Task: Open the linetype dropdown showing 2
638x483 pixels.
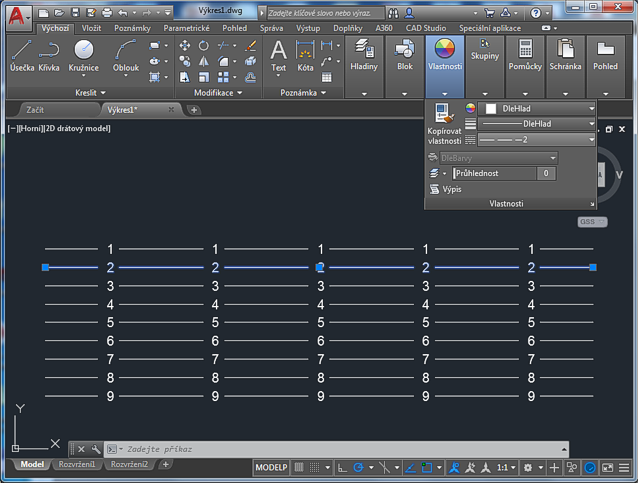Action: click(537, 140)
